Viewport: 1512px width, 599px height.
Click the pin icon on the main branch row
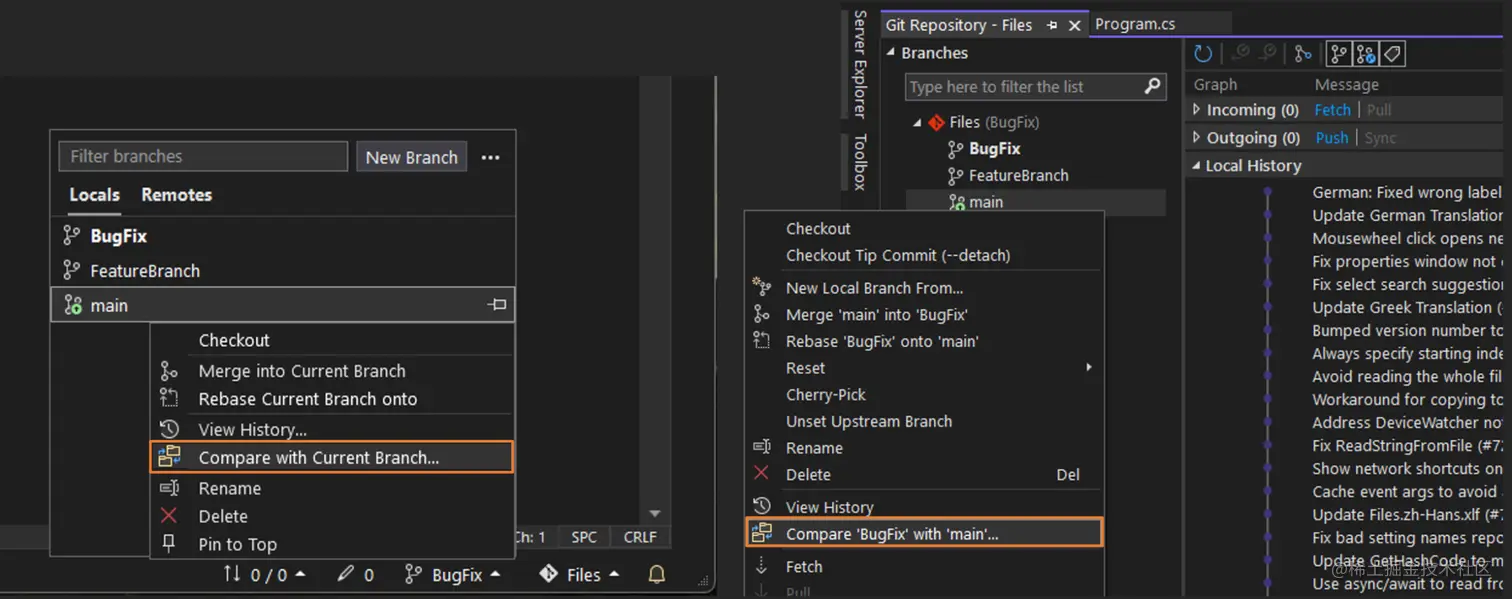click(x=496, y=305)
